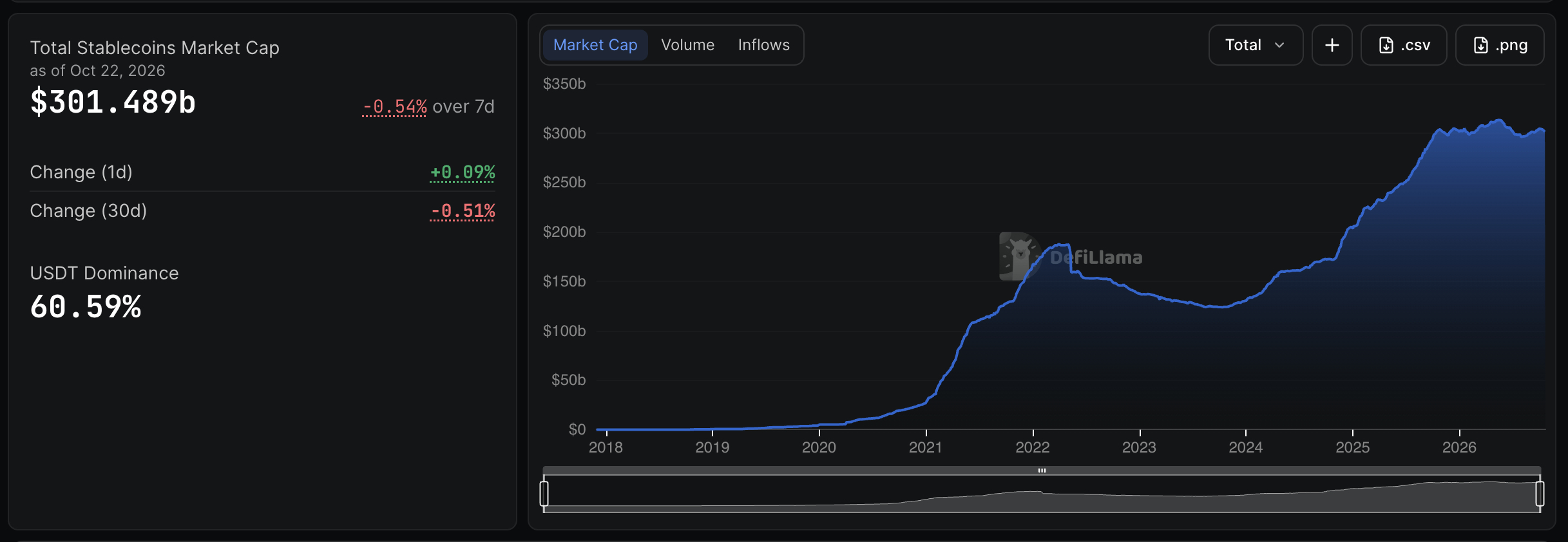Download chart data as .csv
The image size is (1568, 542).
[x=1404, y=45]
